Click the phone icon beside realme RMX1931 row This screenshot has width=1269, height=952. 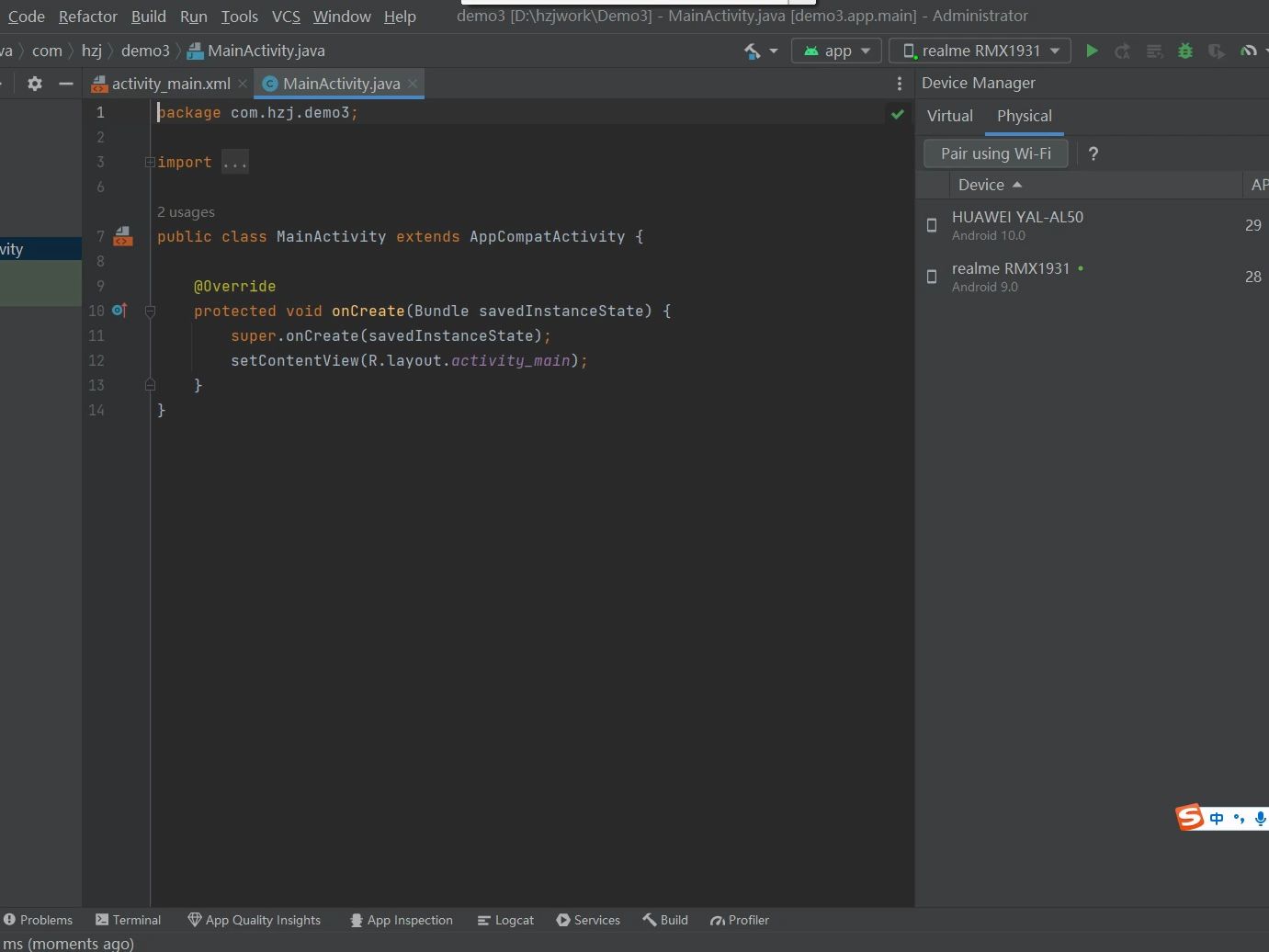click(932, 277)
